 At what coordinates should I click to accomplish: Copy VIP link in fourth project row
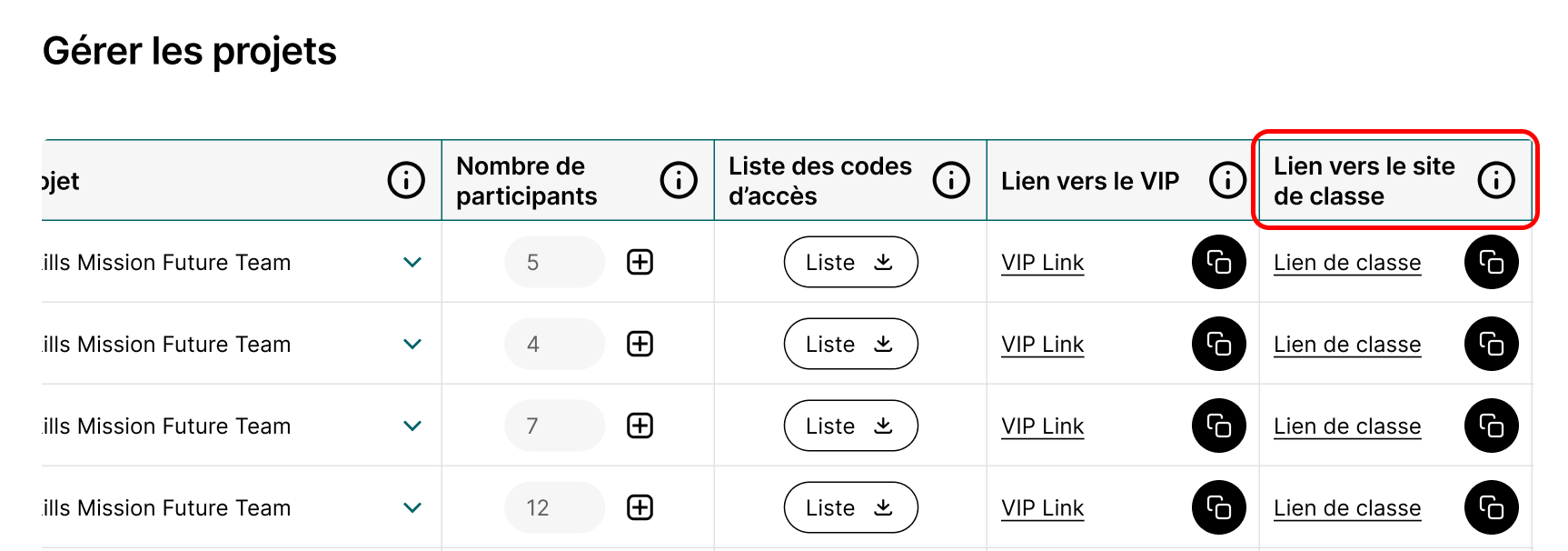pos(1218,507)
